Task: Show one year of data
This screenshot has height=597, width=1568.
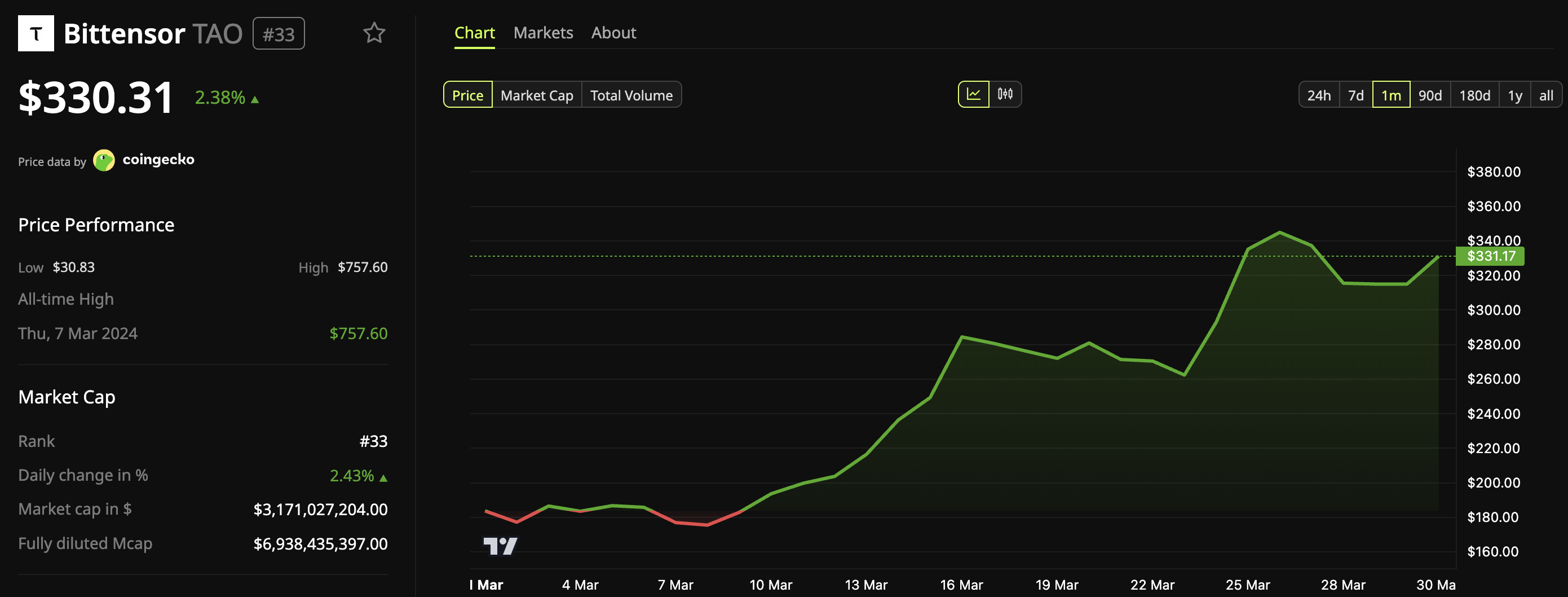Action: pyautogui.click(x=1514, y=94)
